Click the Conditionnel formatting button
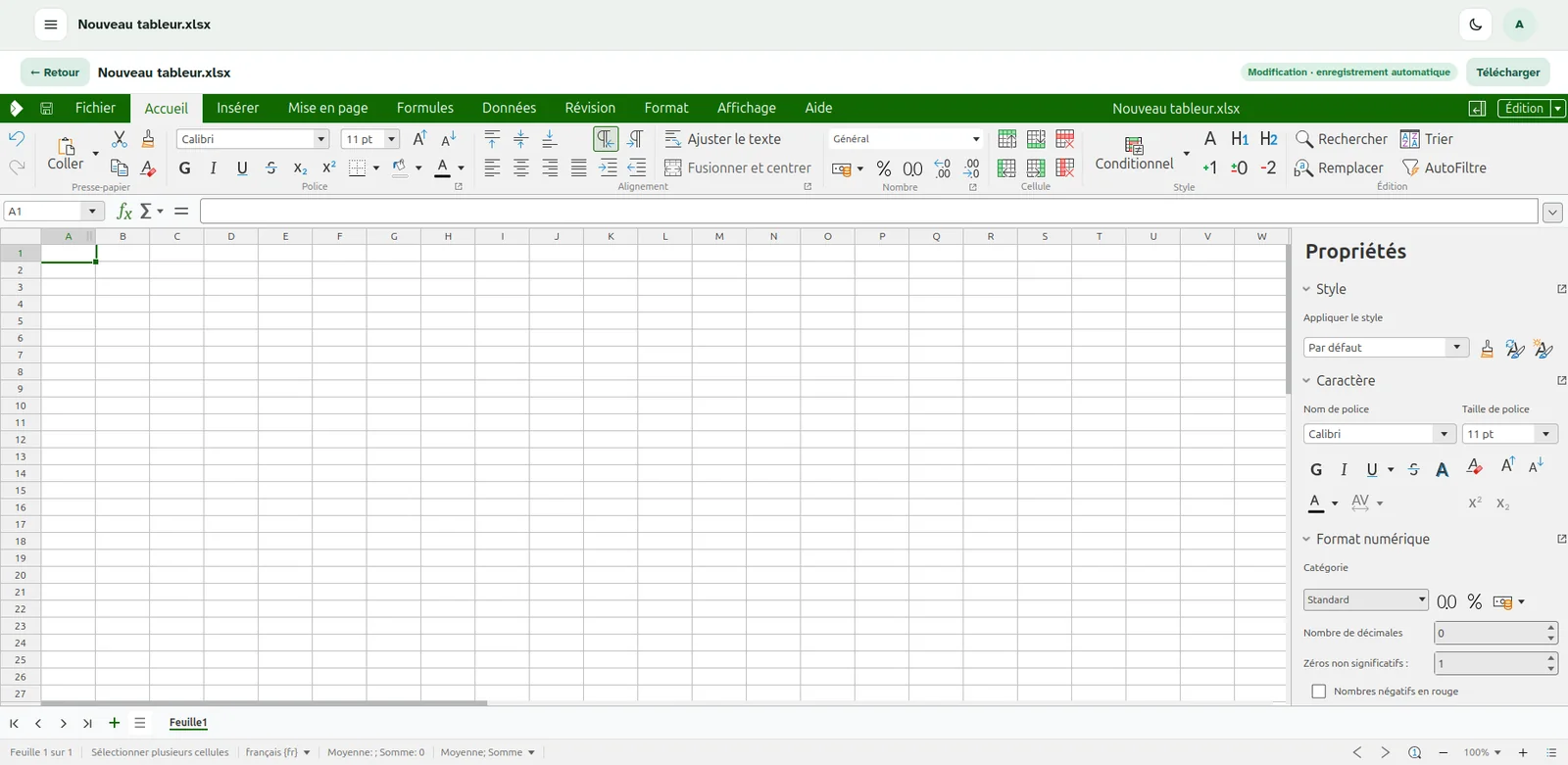Image resolution: width=1568 pixels, height=765 pixels. [1135, 154]
